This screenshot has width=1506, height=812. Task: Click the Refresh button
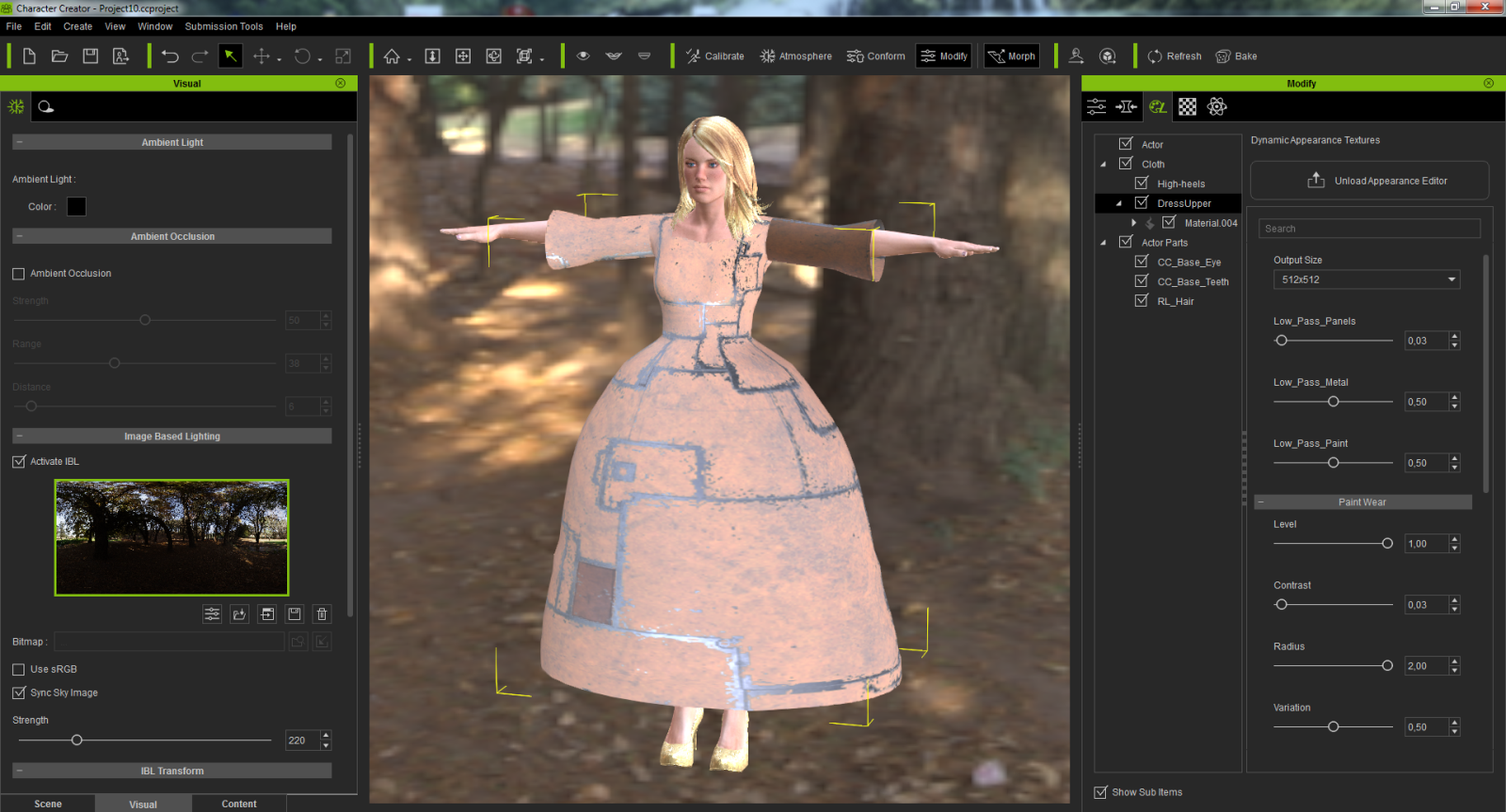[x=1174, y=56]
